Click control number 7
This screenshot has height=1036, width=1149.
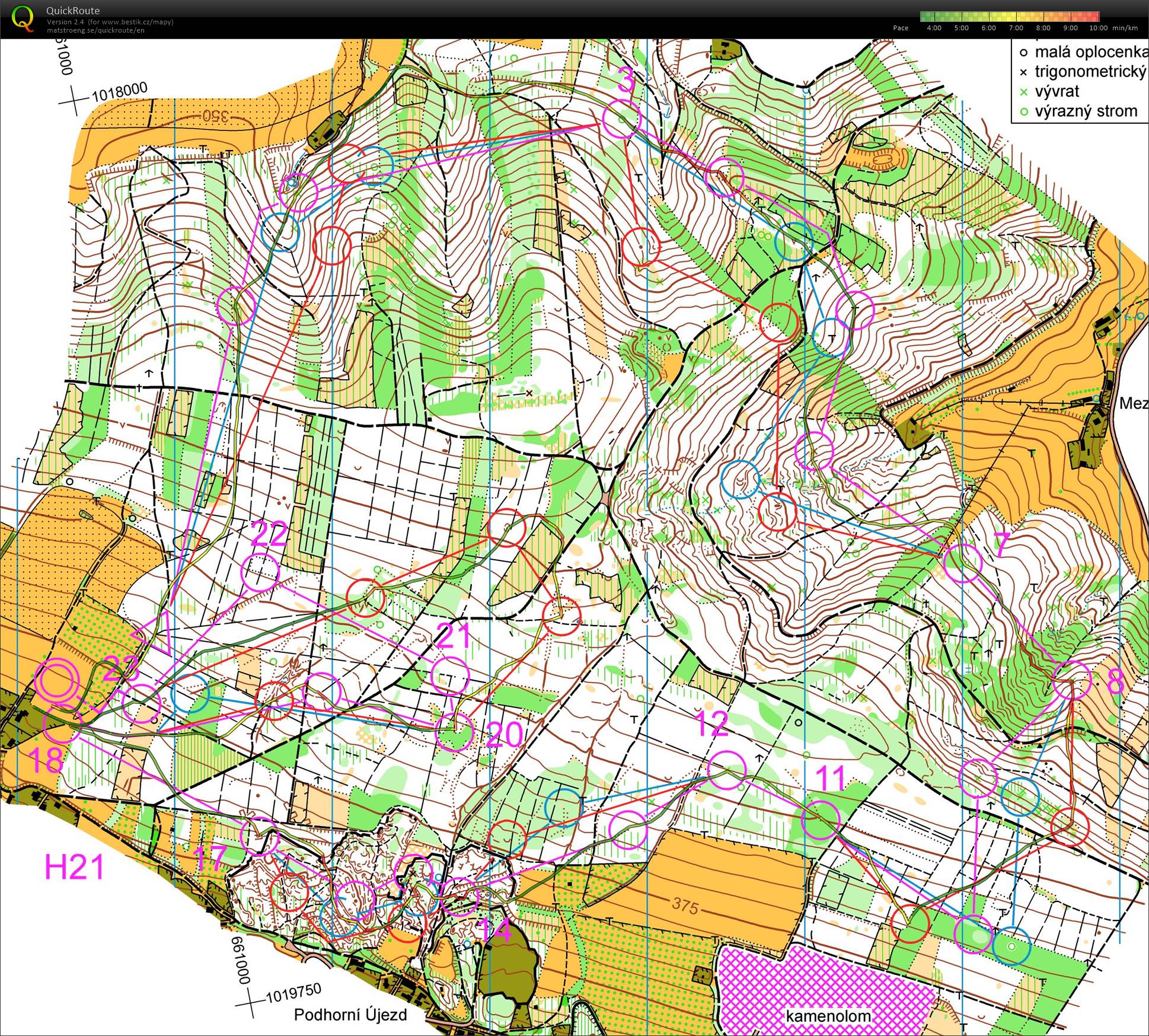click(1001, 545)
